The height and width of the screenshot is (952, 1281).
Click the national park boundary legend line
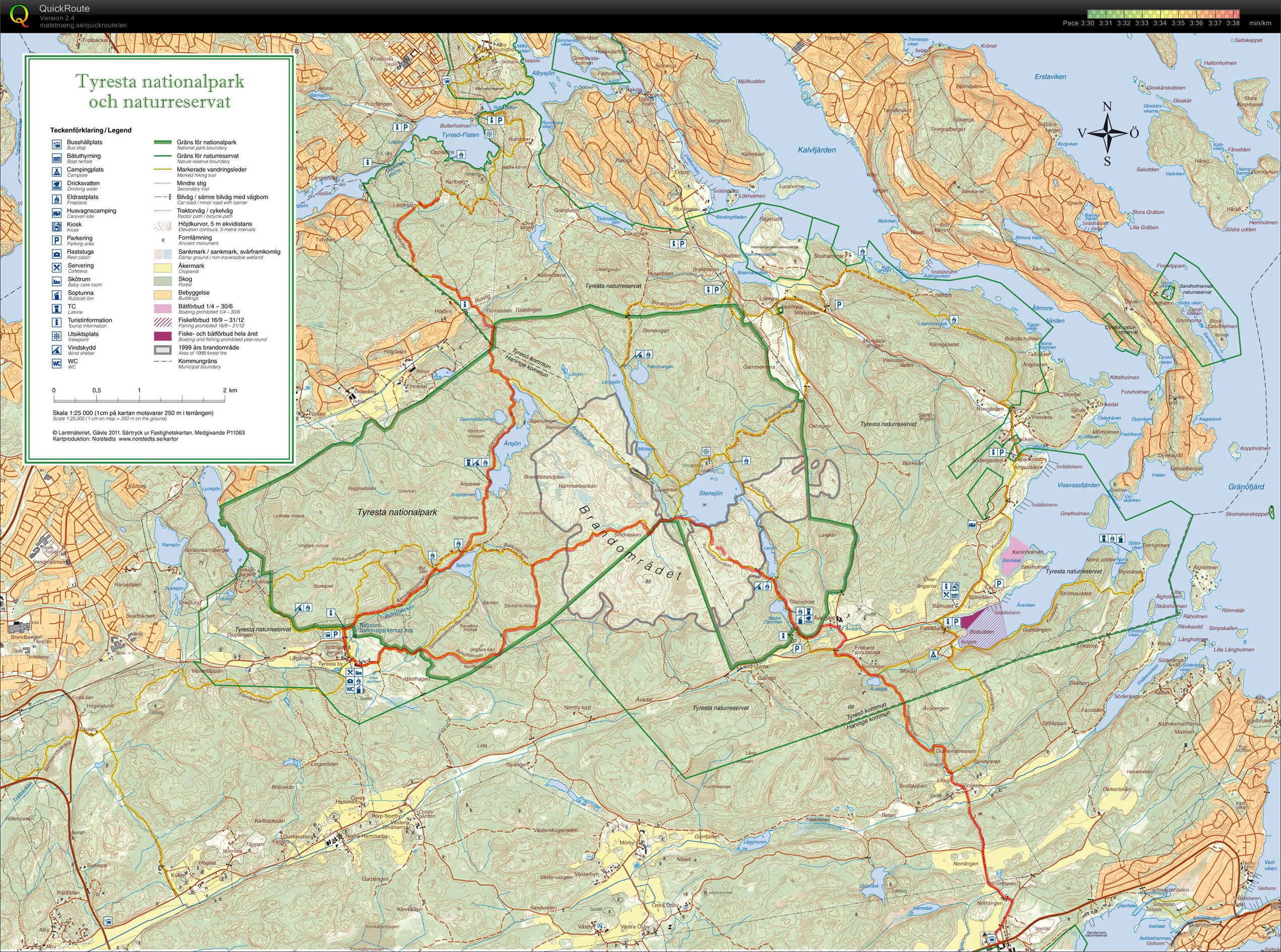(x=163, y=142)
